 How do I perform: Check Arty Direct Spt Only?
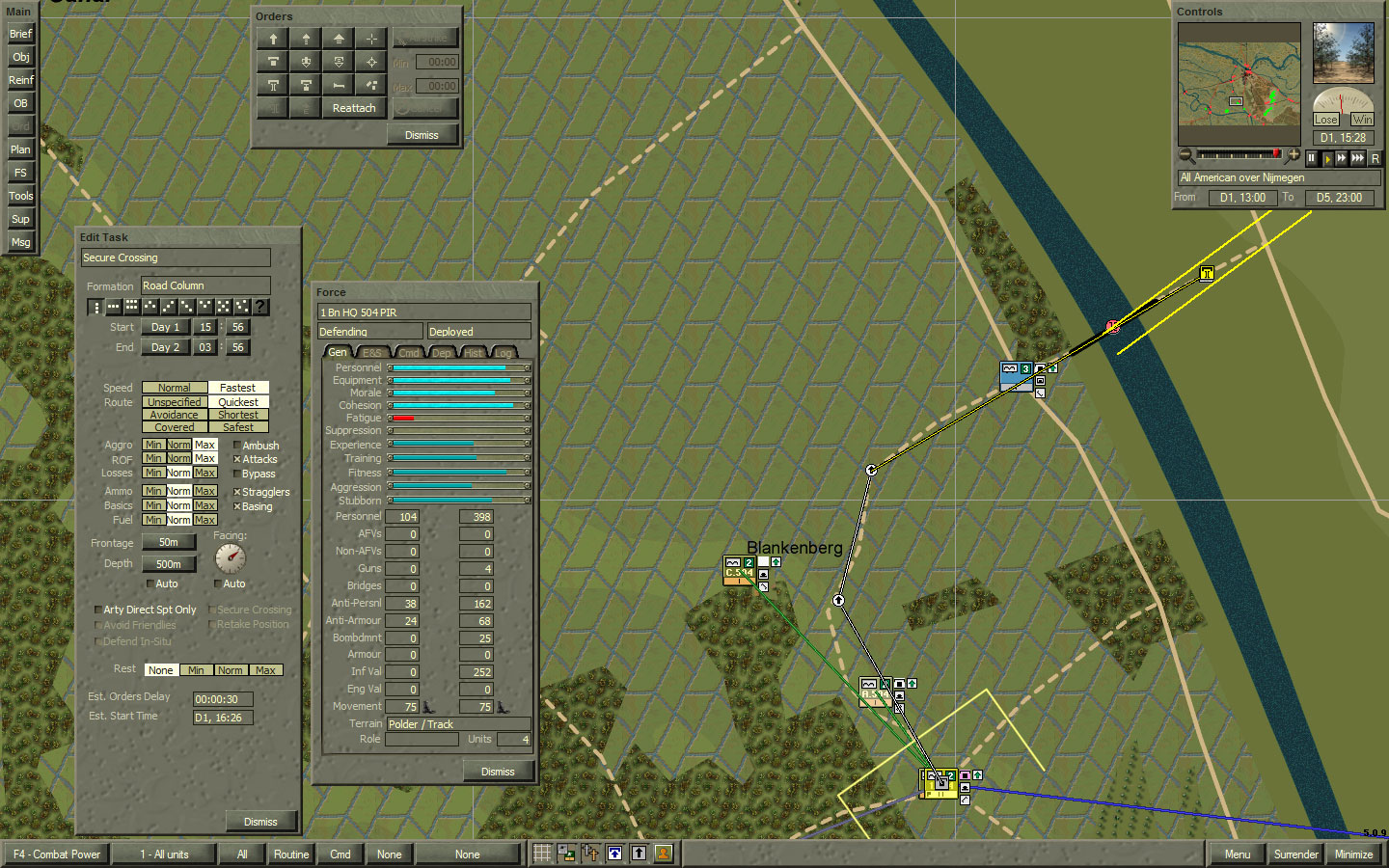97,610
